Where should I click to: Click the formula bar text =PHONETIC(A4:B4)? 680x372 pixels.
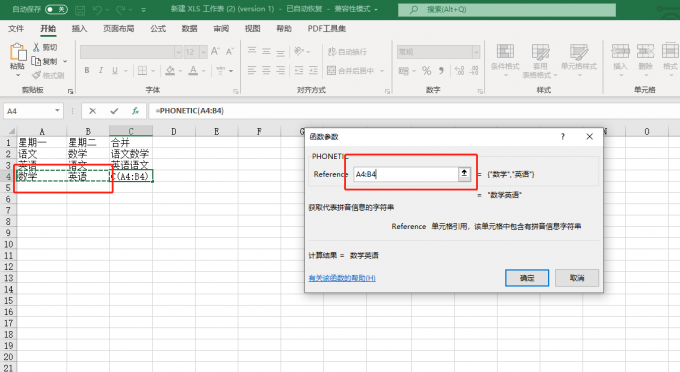click(x=190, y=111)
